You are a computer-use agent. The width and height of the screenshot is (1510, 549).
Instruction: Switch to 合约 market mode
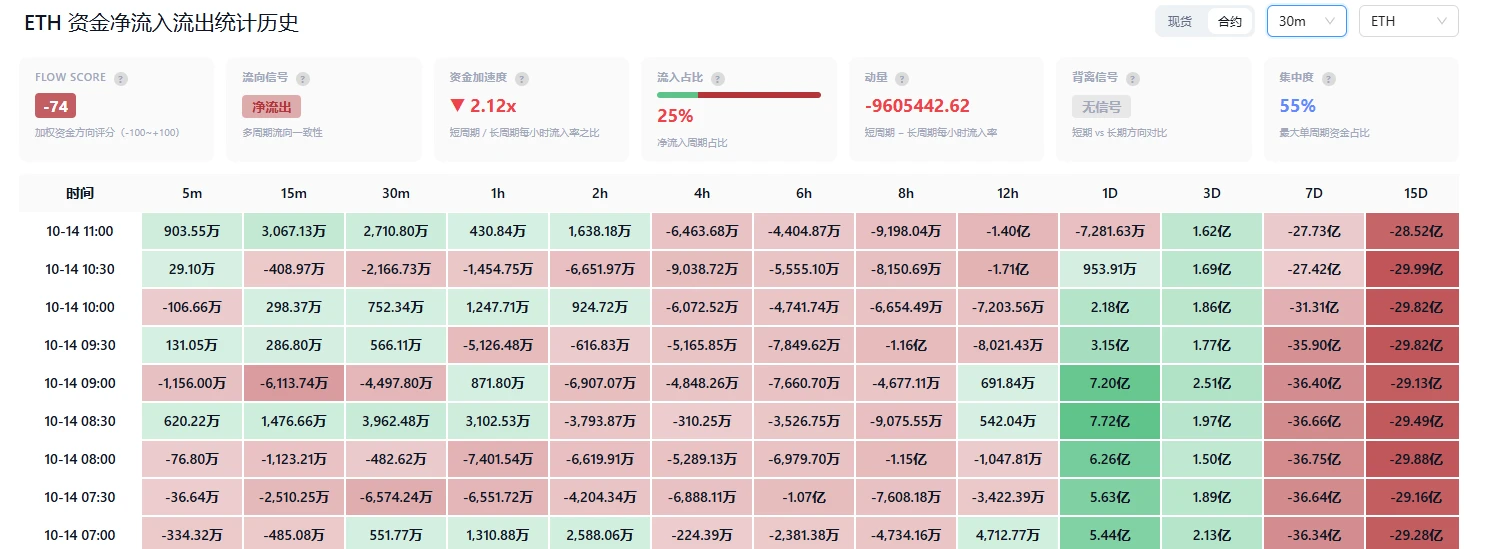point(1230,21)
